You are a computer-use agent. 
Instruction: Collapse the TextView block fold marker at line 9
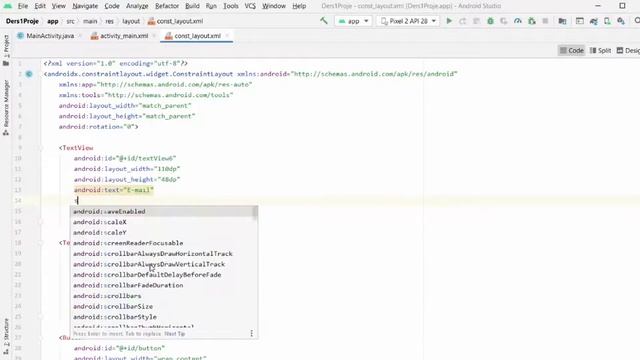(41, 148)
